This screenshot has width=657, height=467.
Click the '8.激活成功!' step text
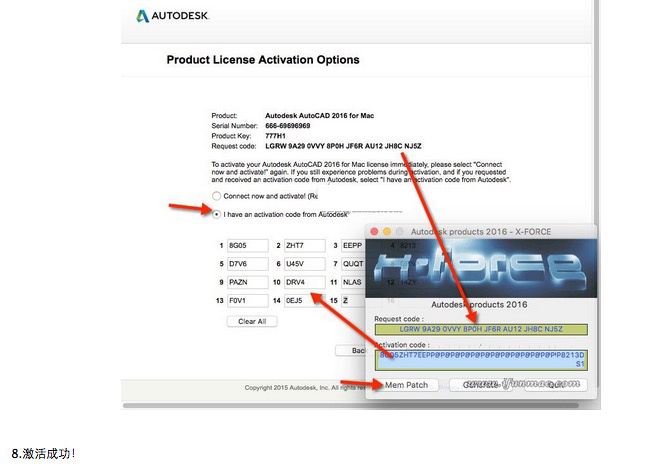tap(44, 454)
